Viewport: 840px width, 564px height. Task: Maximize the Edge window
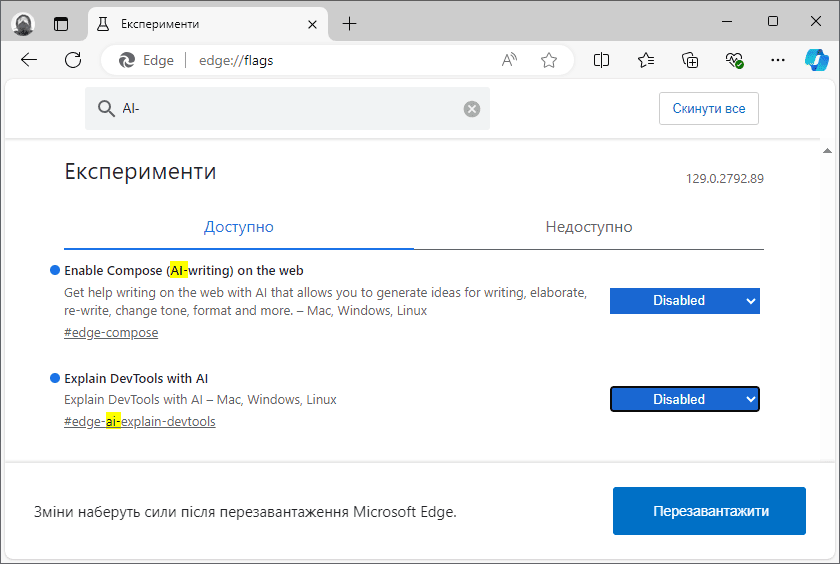(772, 21)
